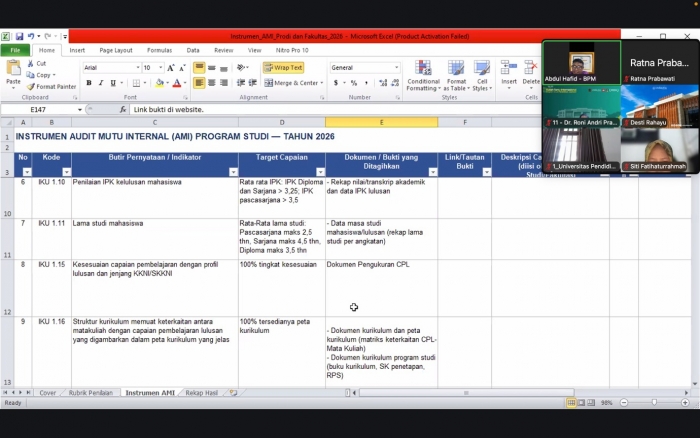Click Format as Table icon
Viewport: 700px width, 438px height.
456,68
